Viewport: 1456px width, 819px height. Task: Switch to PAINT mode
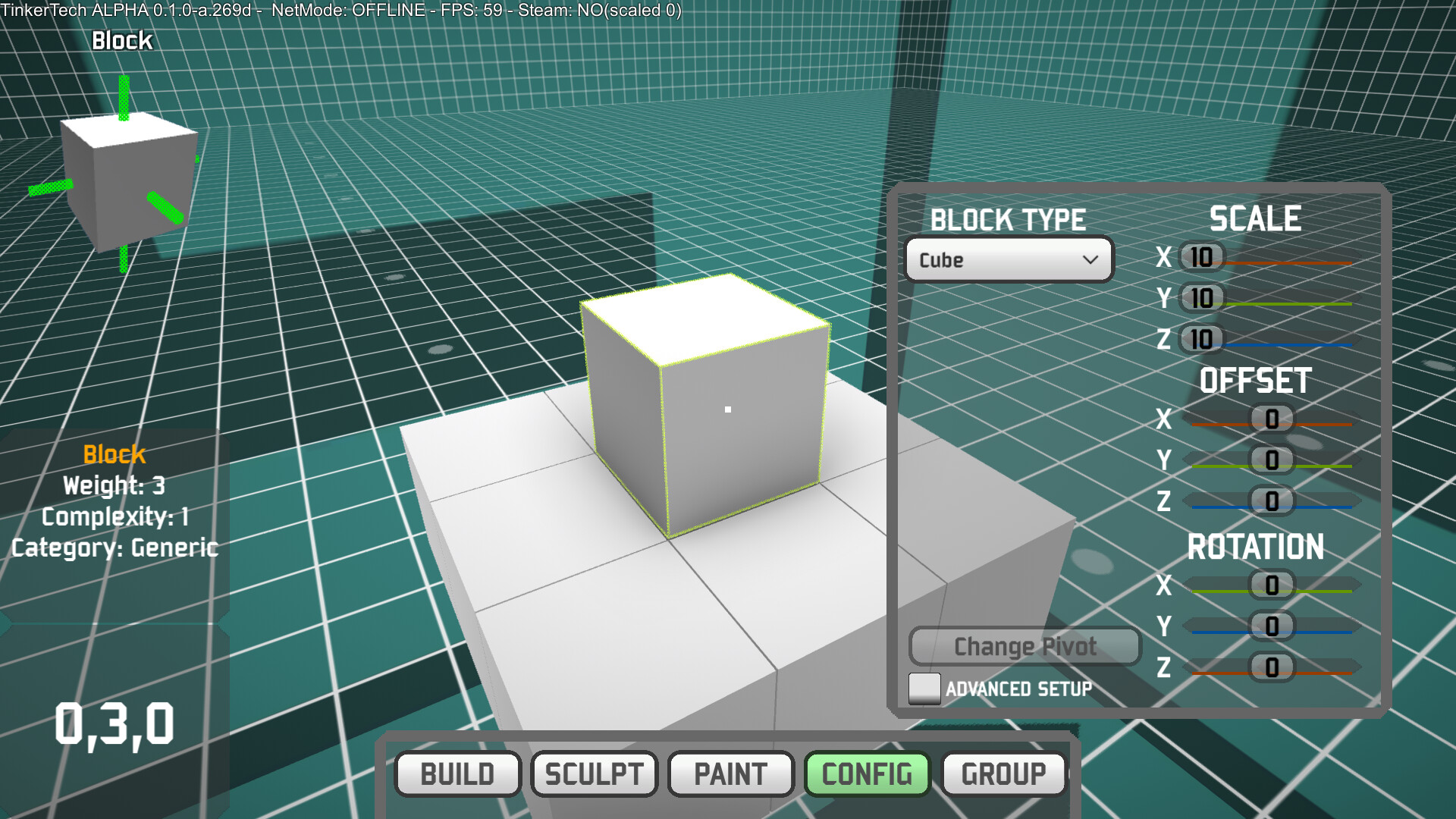(x=730, y=774)
